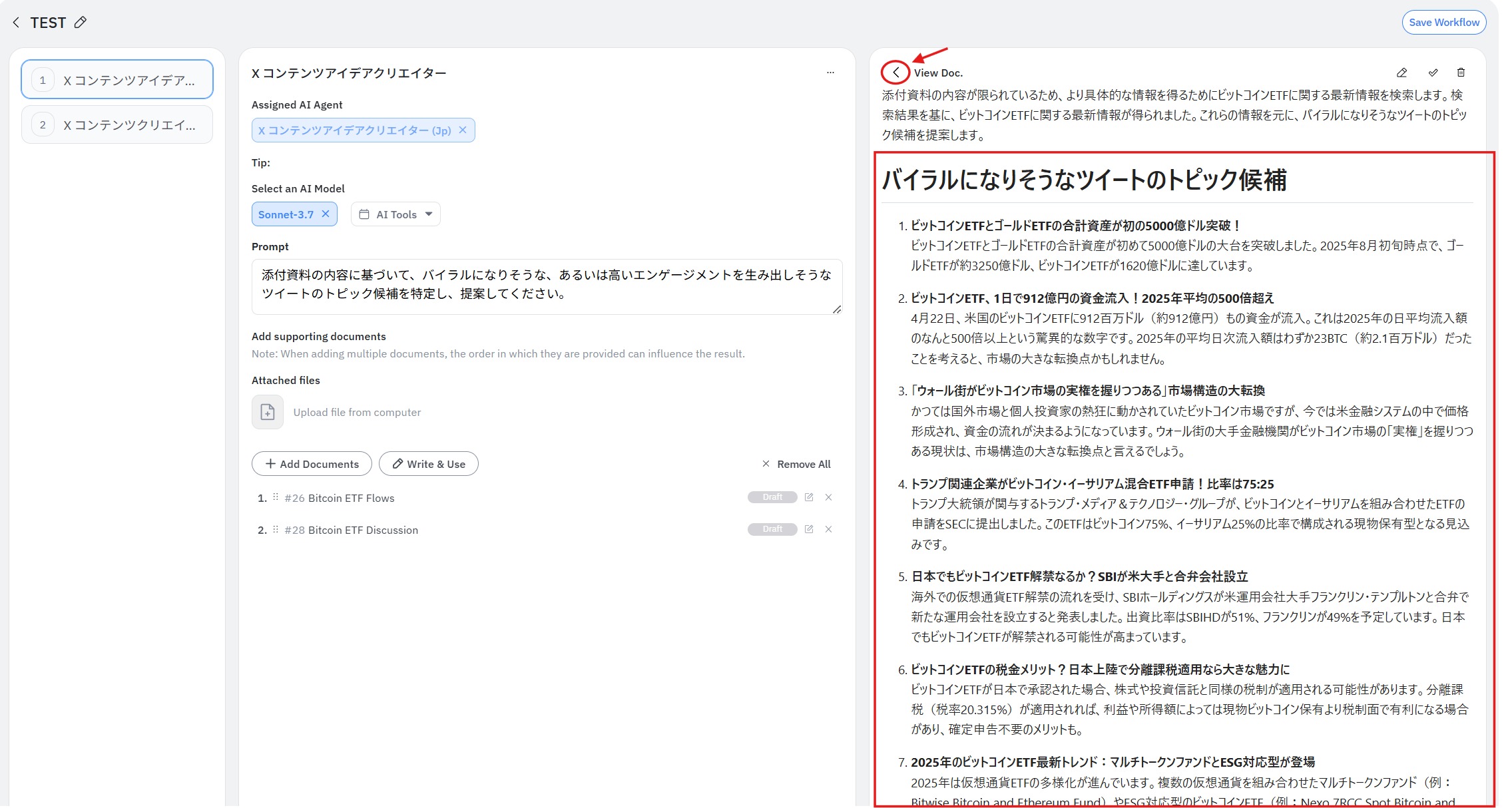This screenshot has width=1512, height=808.
Task: Click the pencil icon beside TEST title
Action: (81, 23)
